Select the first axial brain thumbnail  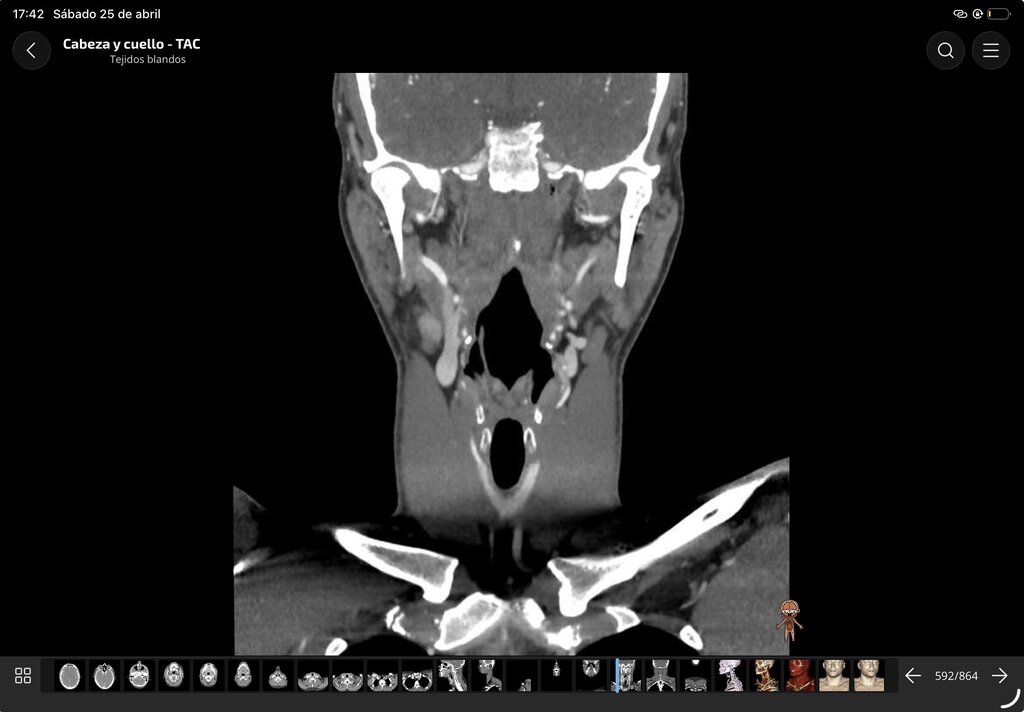[x=69, y=675]
